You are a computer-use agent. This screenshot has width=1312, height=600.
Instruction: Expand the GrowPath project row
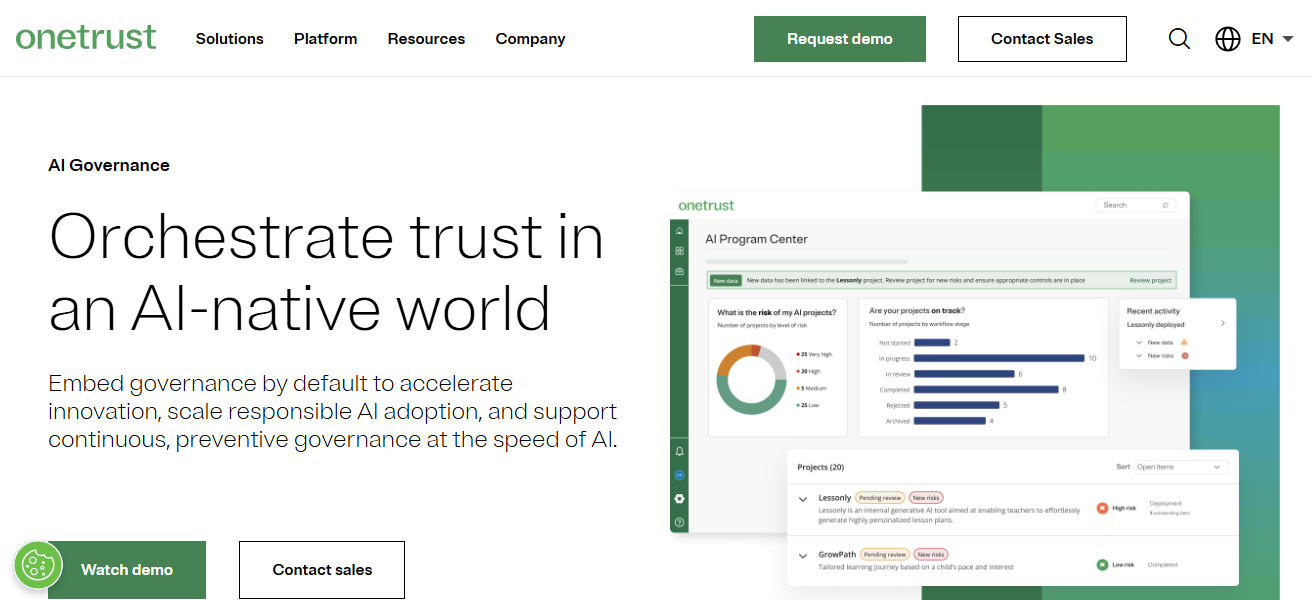coord(802,554)
